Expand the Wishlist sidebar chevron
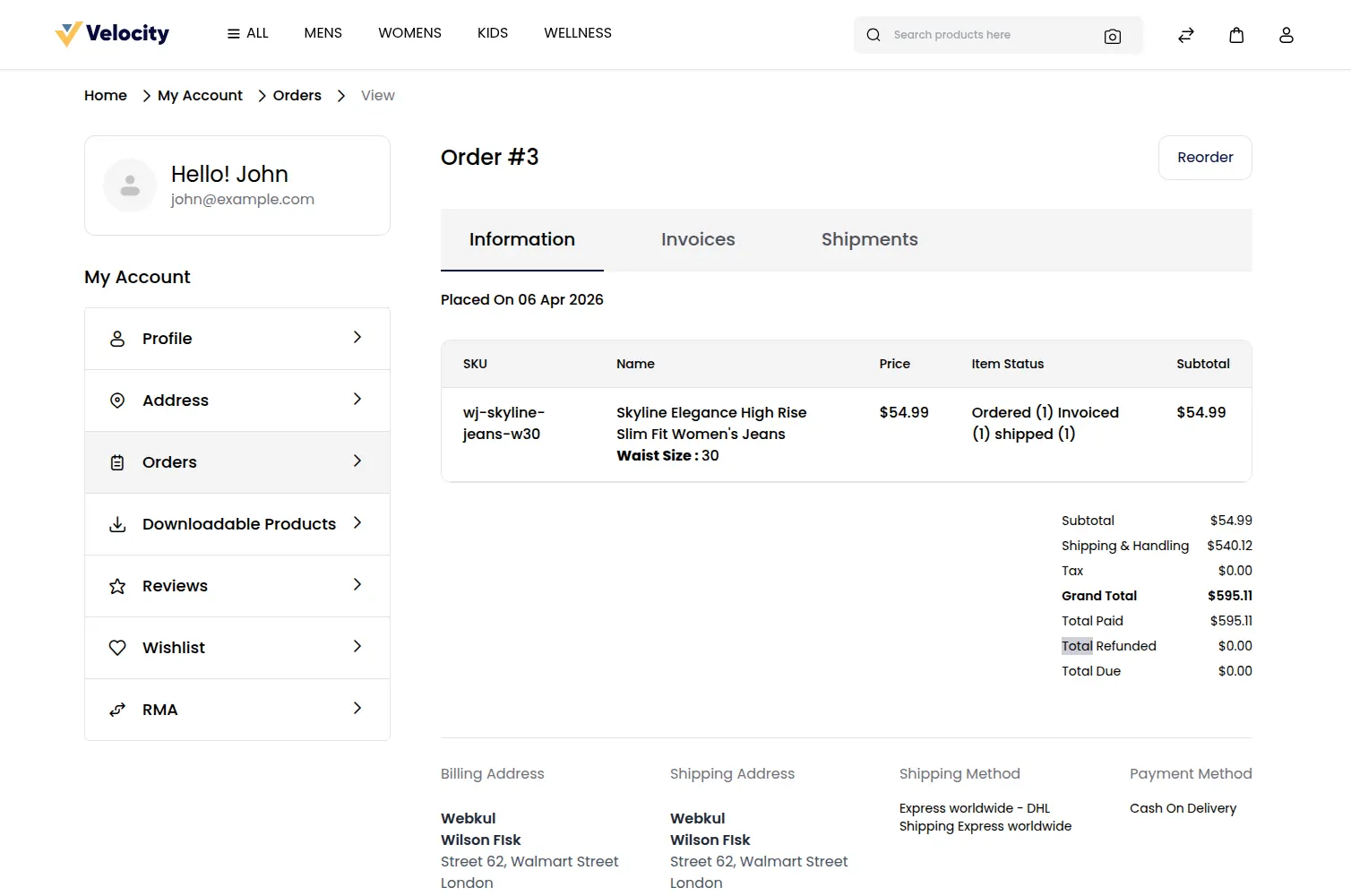This screenshot has width=1351, height=896. 357,646
